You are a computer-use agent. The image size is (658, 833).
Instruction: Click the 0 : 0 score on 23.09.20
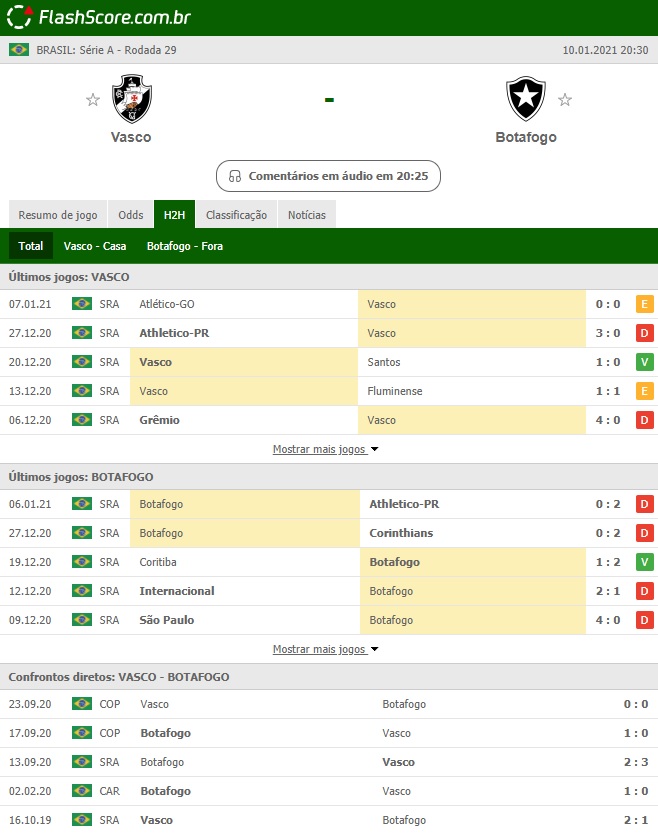pyautogui.click(x=636, y=704)
